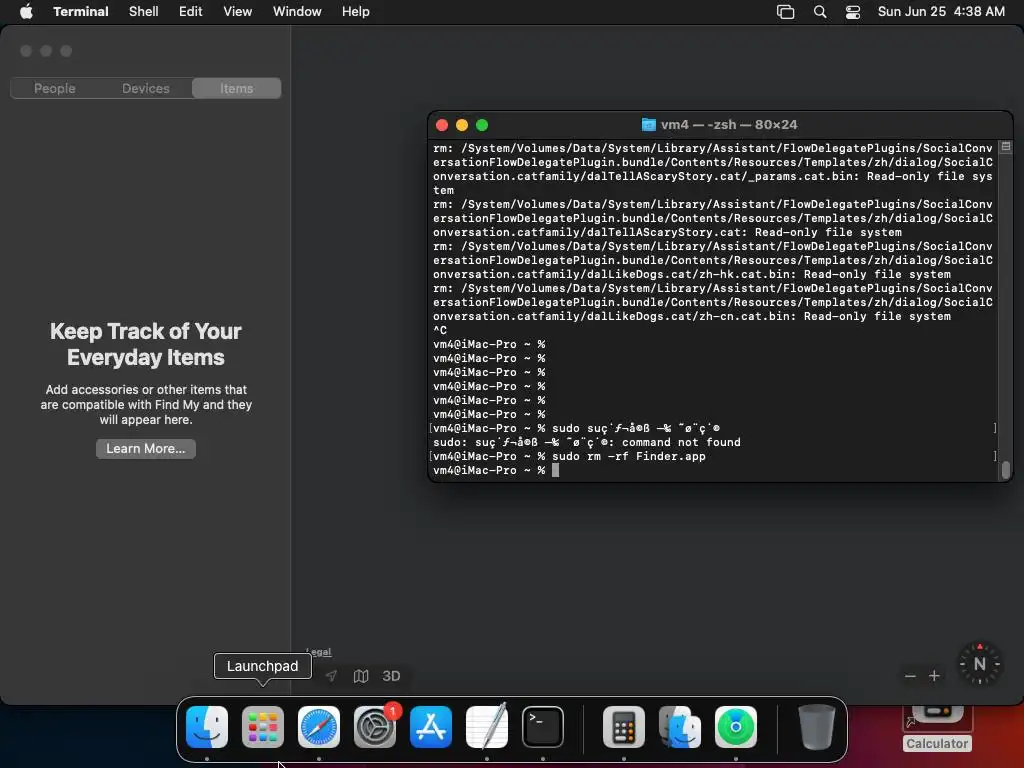
Task: Click the date and time clock
Action: click(941, 11)
